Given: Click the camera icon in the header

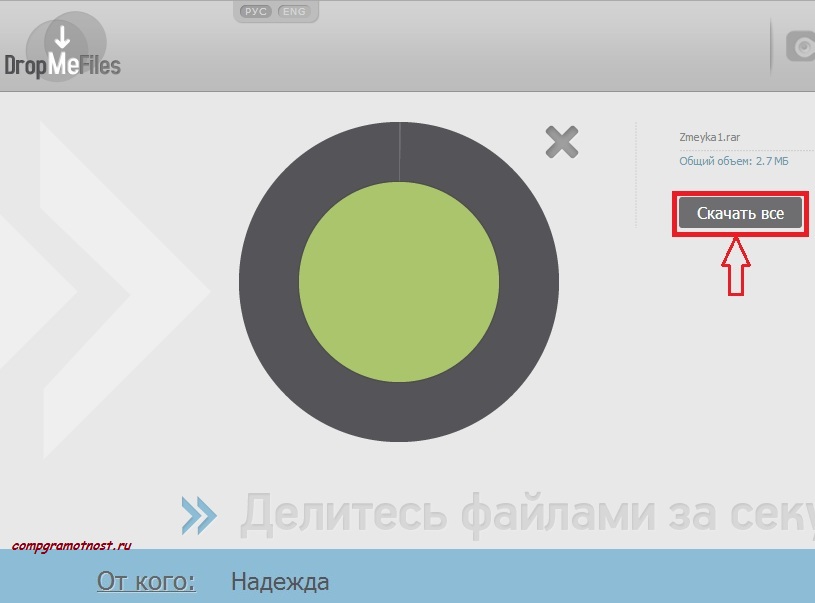Looking at the screenshot, I should pos(802,47).
